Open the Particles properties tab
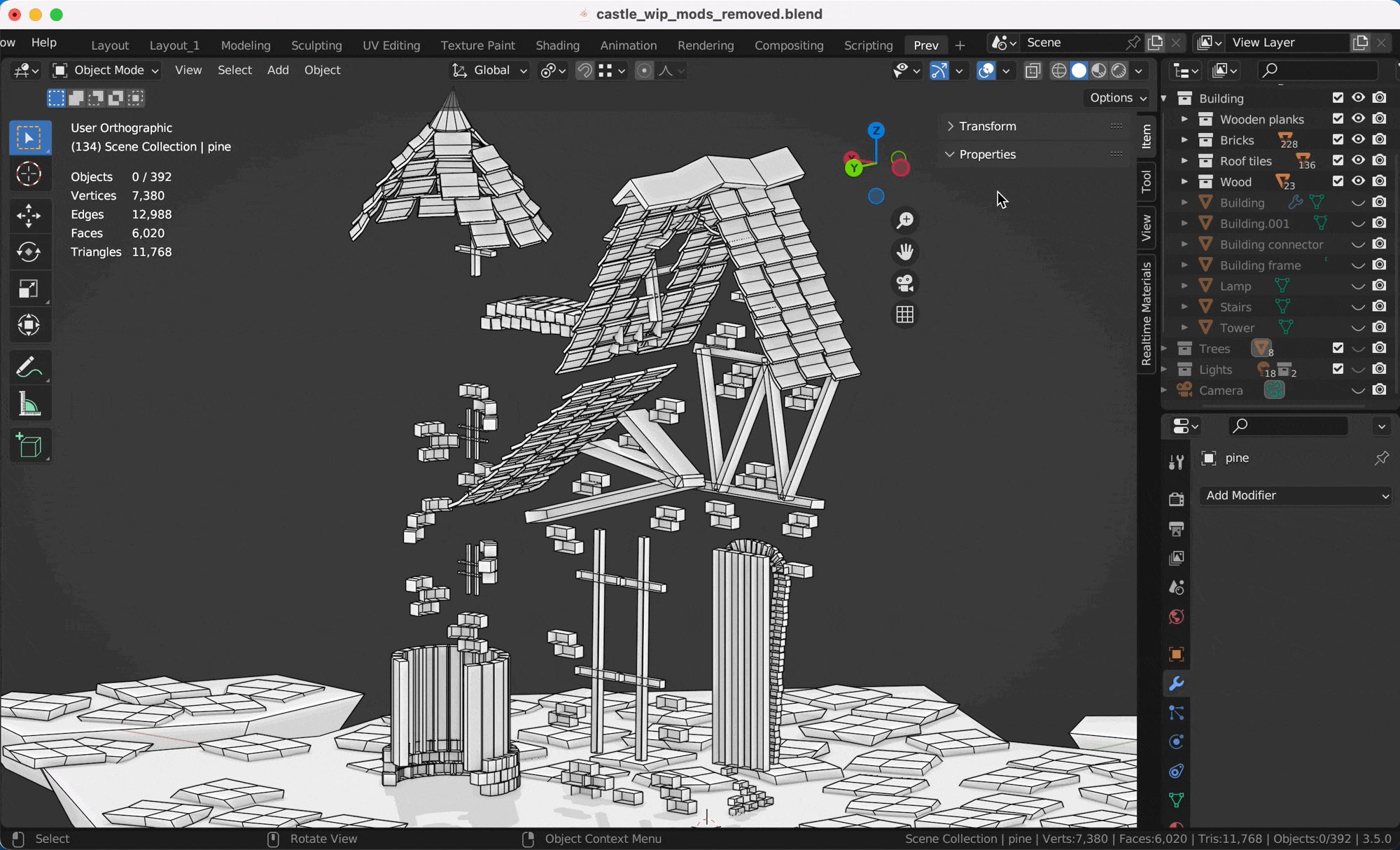The width and height of the screenshot is (1400, 850). 1177,713
